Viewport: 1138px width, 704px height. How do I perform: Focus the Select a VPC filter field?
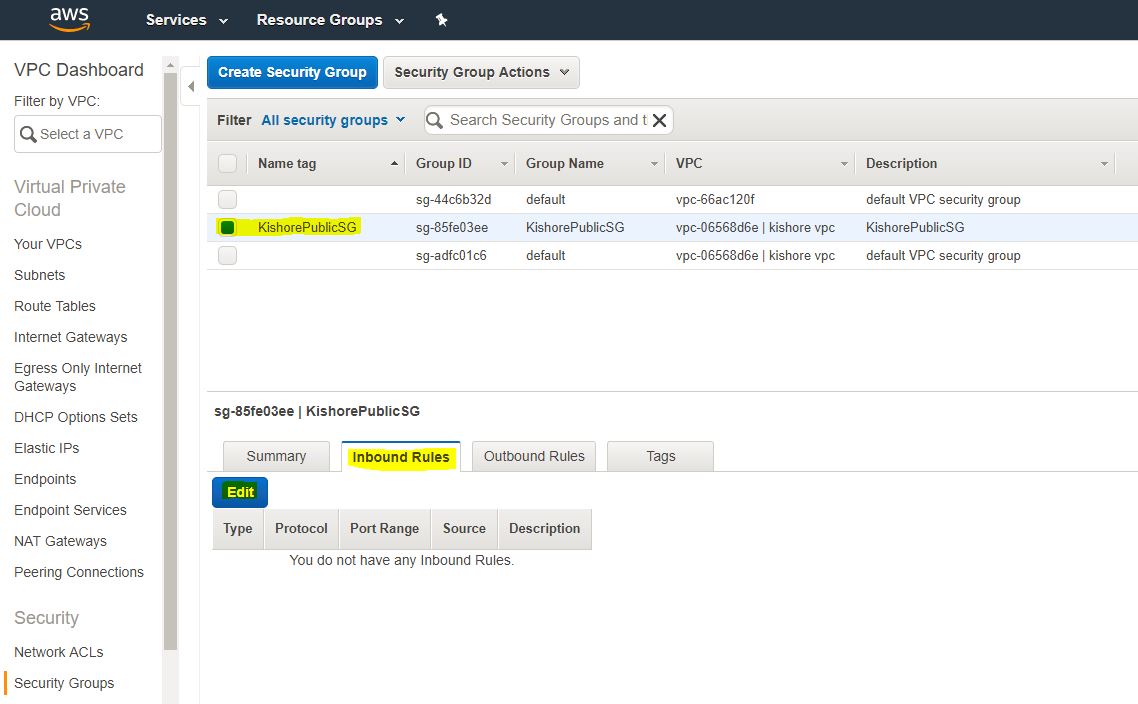[88, 134]
